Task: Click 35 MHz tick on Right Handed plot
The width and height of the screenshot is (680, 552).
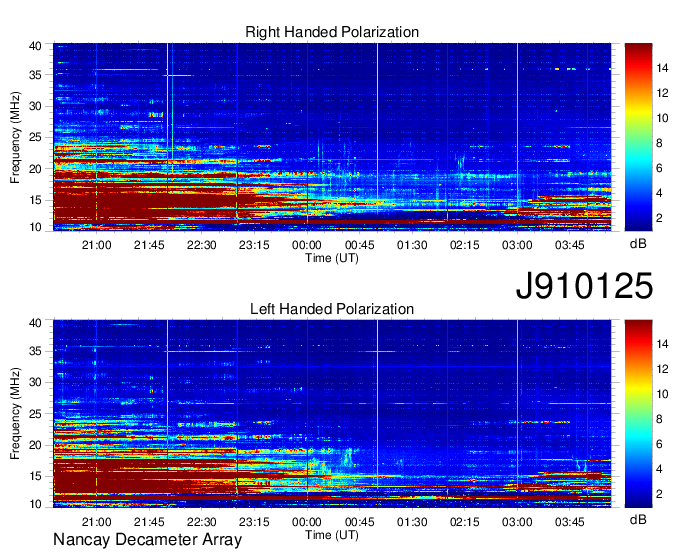Action: [36, 75]
